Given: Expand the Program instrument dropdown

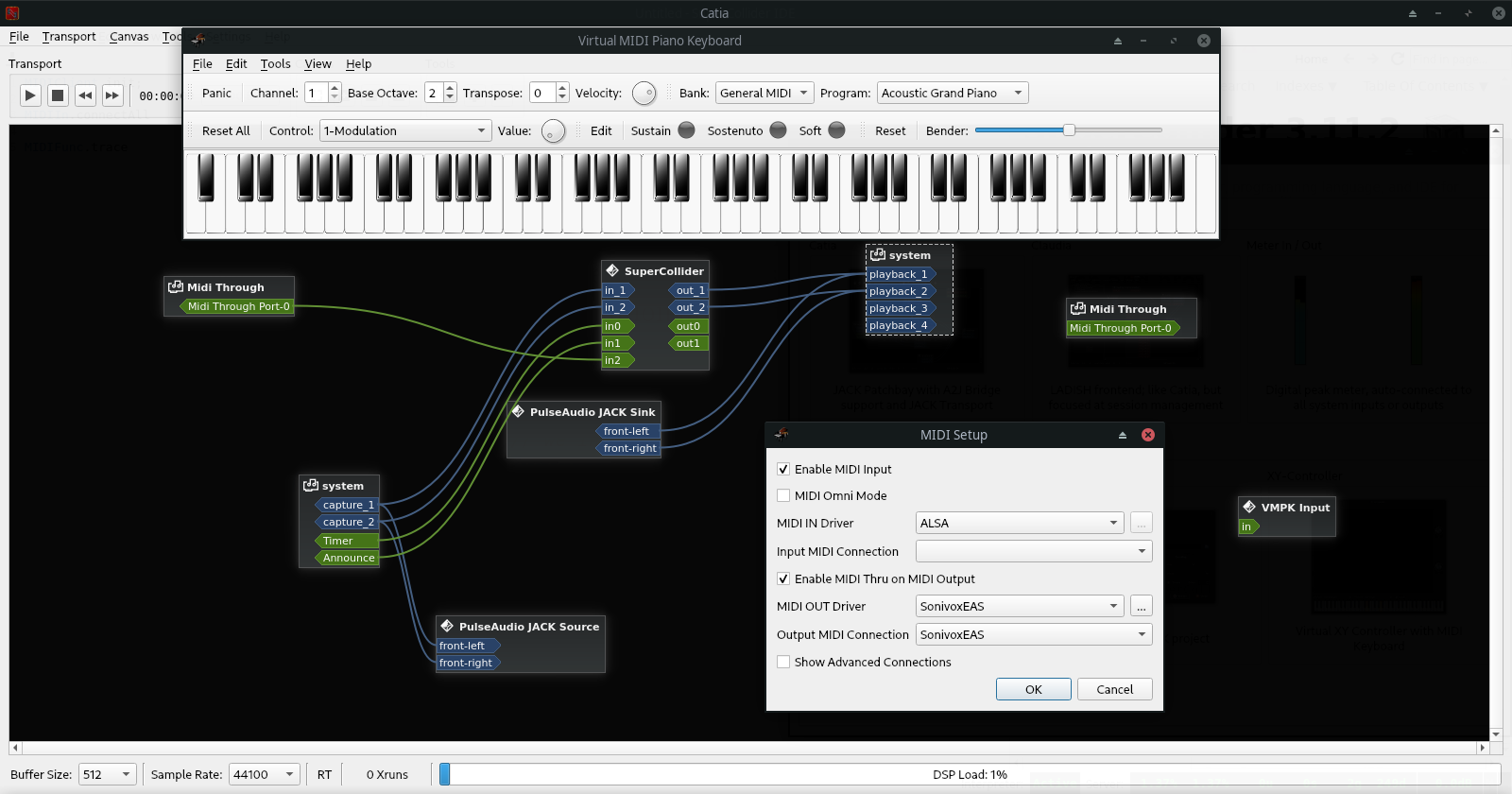Looking at the screenshot, I should coord(952,93).
